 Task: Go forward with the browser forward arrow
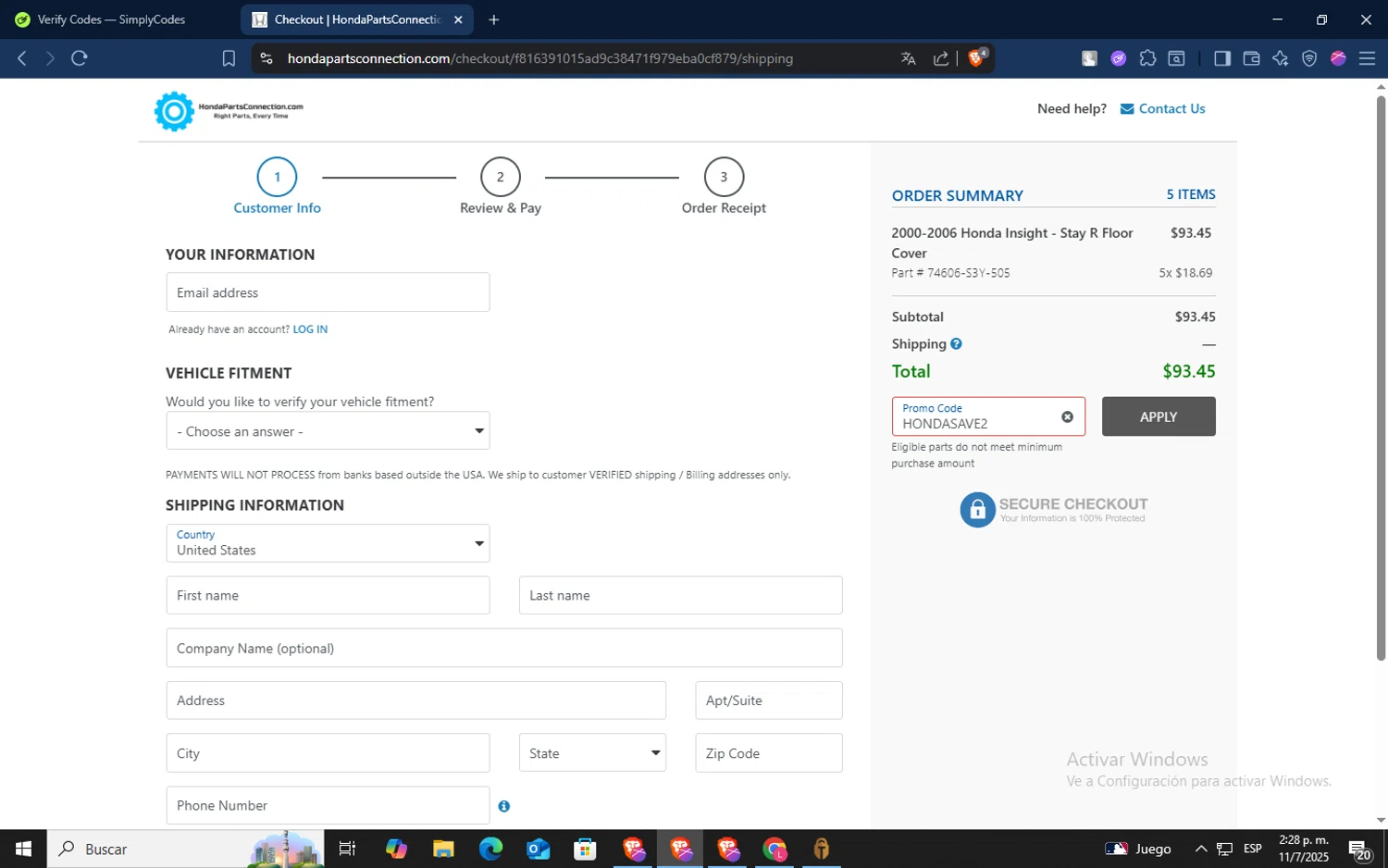click(x=50, y=58)
